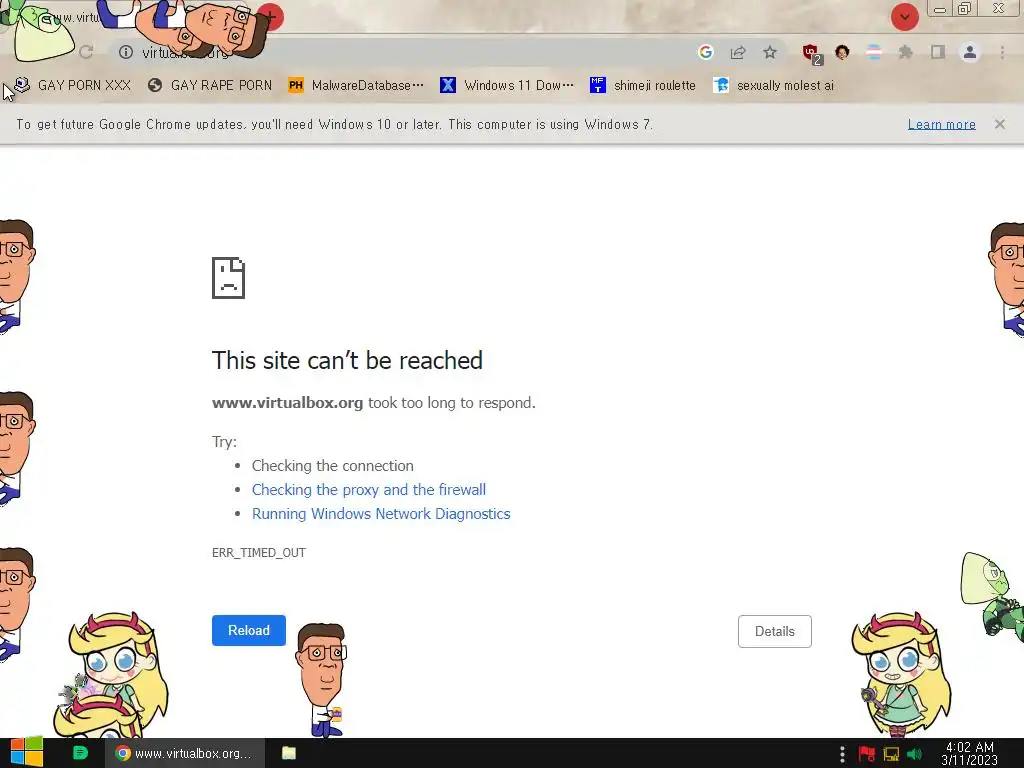The height and width of the screenshot is (768, 1024).
Task: Click the Windows 10 update notice text
Action: point(334,124)
